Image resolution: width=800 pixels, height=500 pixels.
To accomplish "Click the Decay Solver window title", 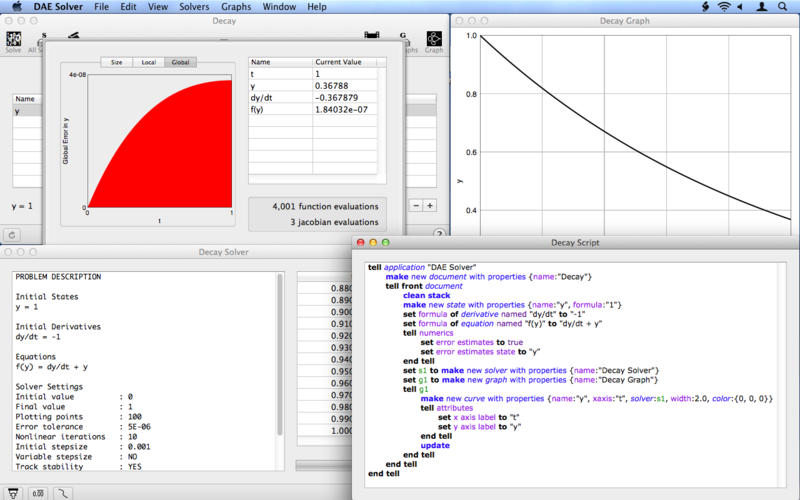I will click(223, 252).
